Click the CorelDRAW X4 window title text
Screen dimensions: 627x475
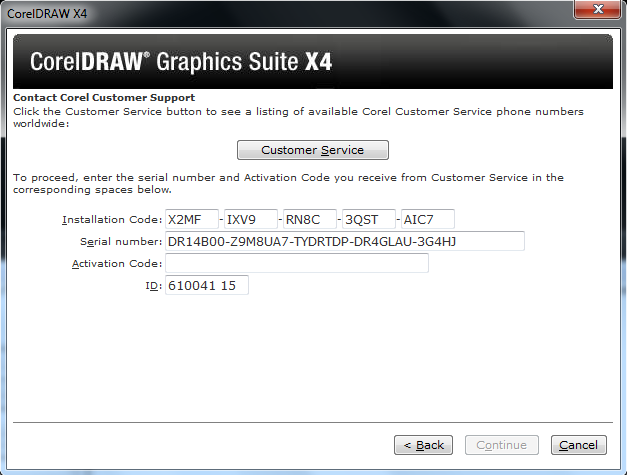[47, 14]
